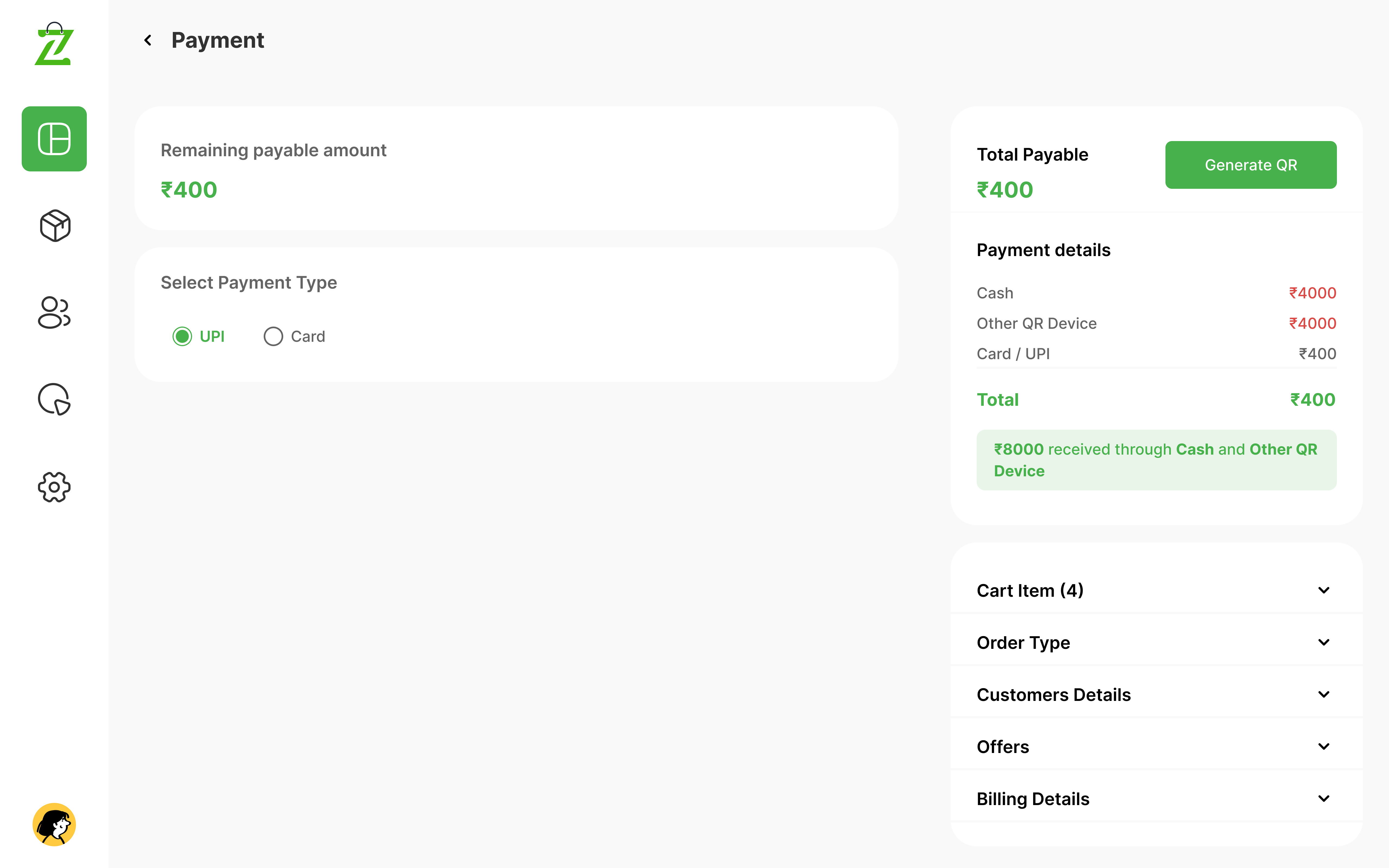Click the Payment page title
The image size is (1389, 868).
[x=218, y=40]
